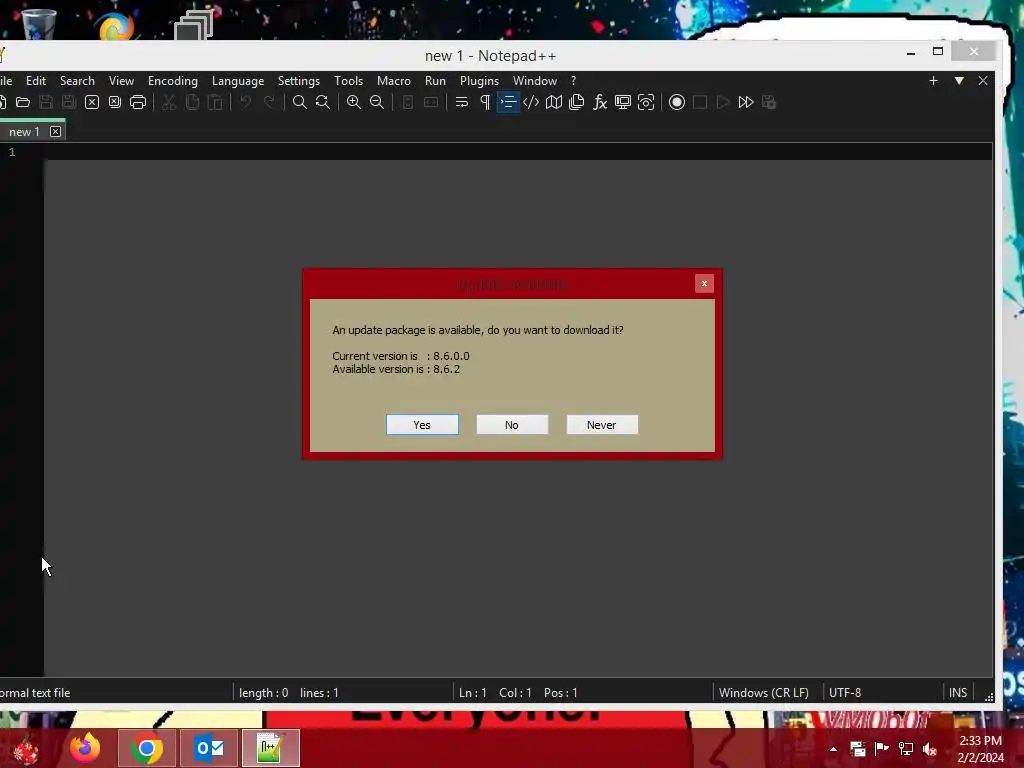Toggle Show all characters pilcrow icon

(485, 102)
